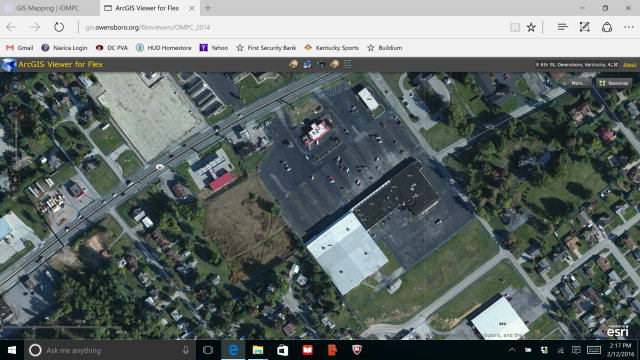Open the About link in the viewer header
640x360 pixels.
[629, 64]
